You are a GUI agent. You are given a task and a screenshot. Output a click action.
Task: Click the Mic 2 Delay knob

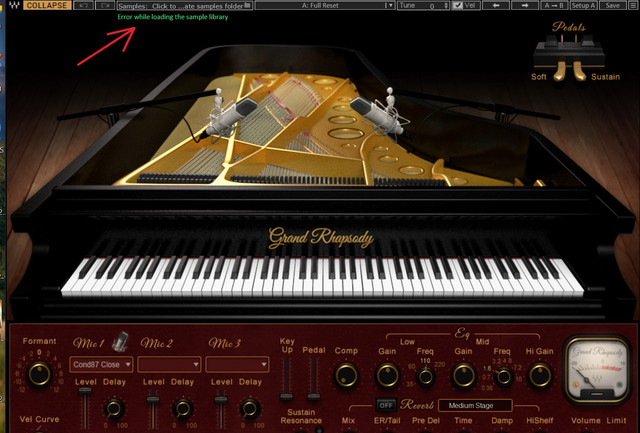(x=182, y=408)
